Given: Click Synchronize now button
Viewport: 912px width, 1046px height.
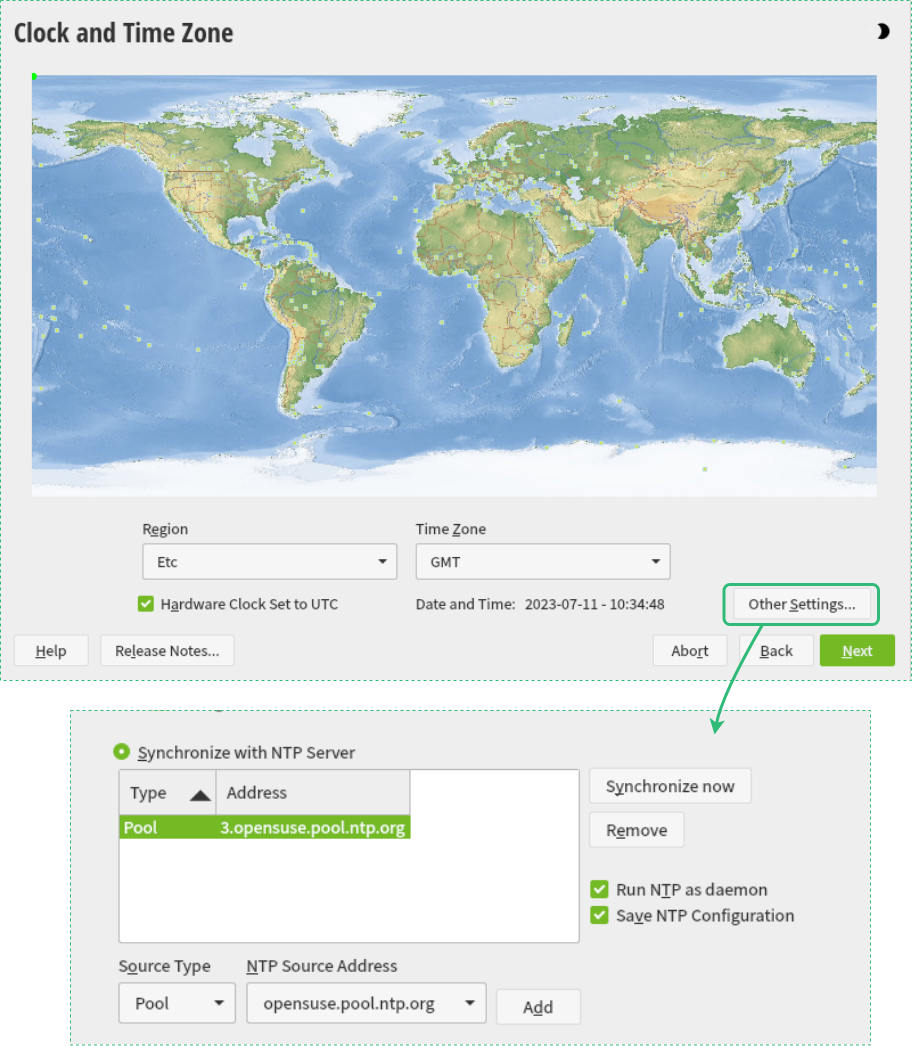Looking at the screenshot, I should click(670, 786).
